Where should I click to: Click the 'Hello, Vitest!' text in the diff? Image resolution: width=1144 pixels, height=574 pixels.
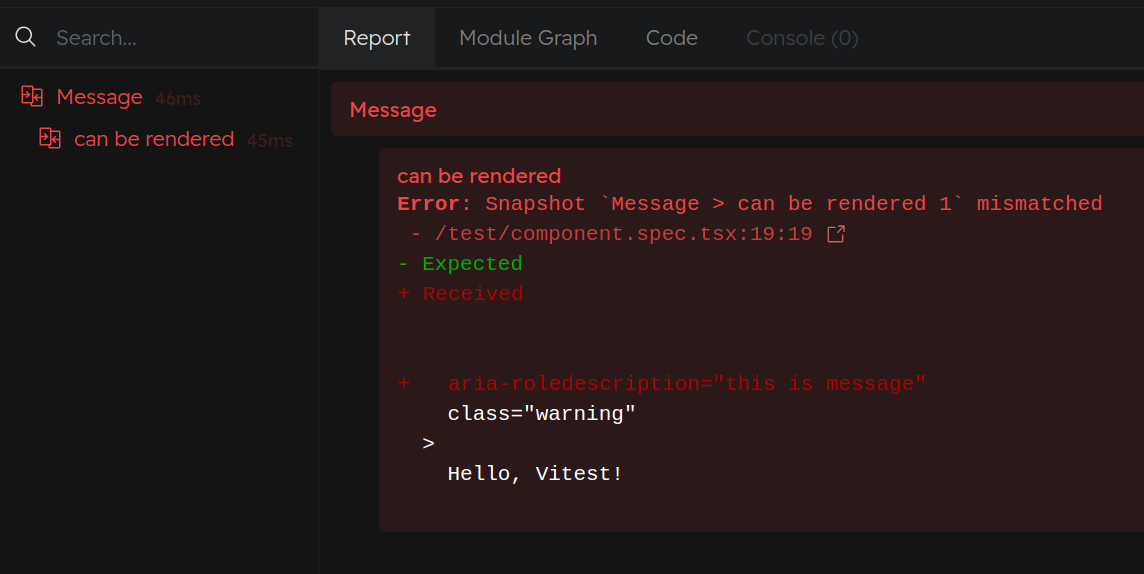coord(535,474)
